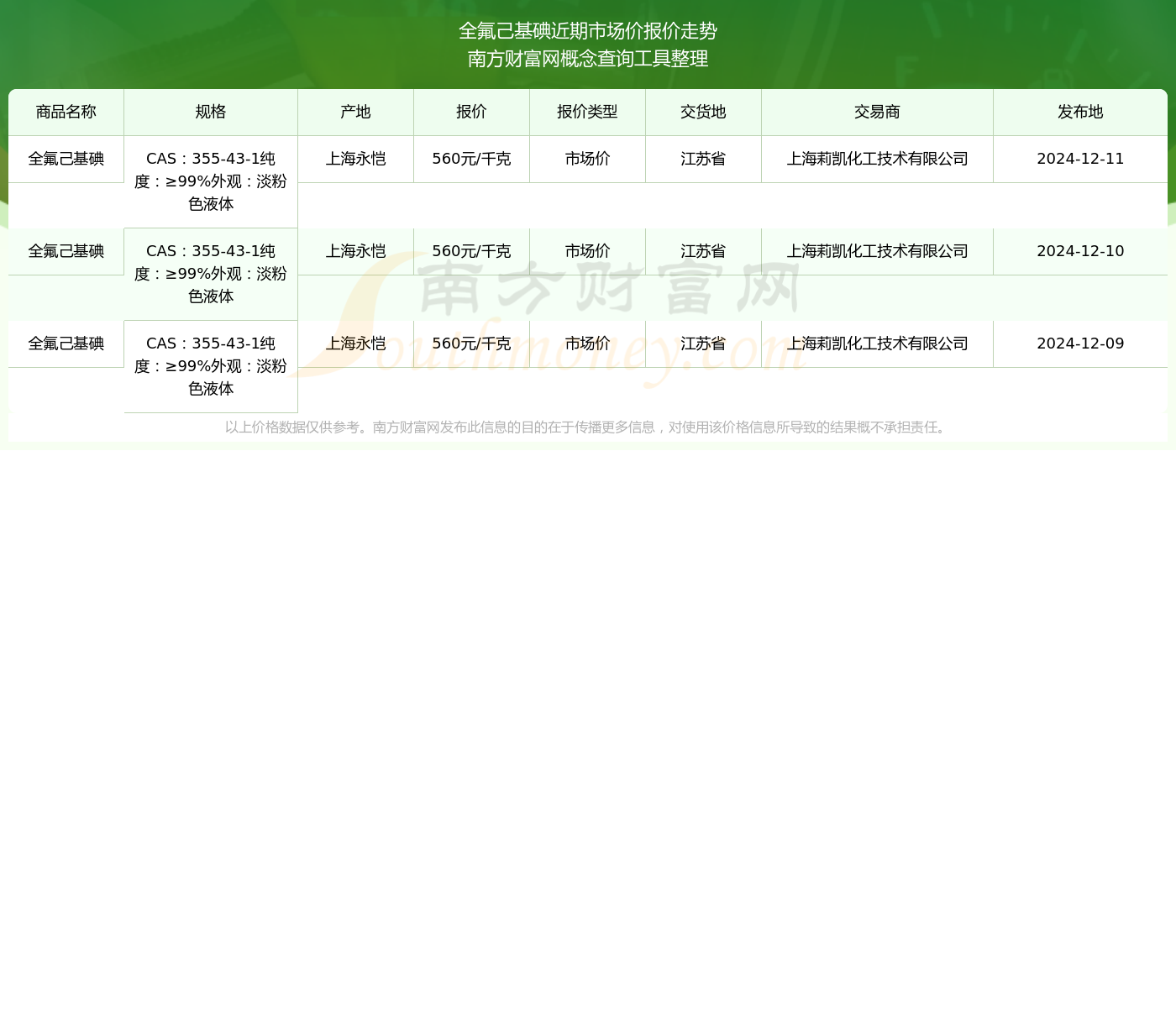Click 上海永恺 in the 2024-12-09 row
Image resolution: width=1176 pixels, height=1012 pixels.
click(x=356, y=343)
